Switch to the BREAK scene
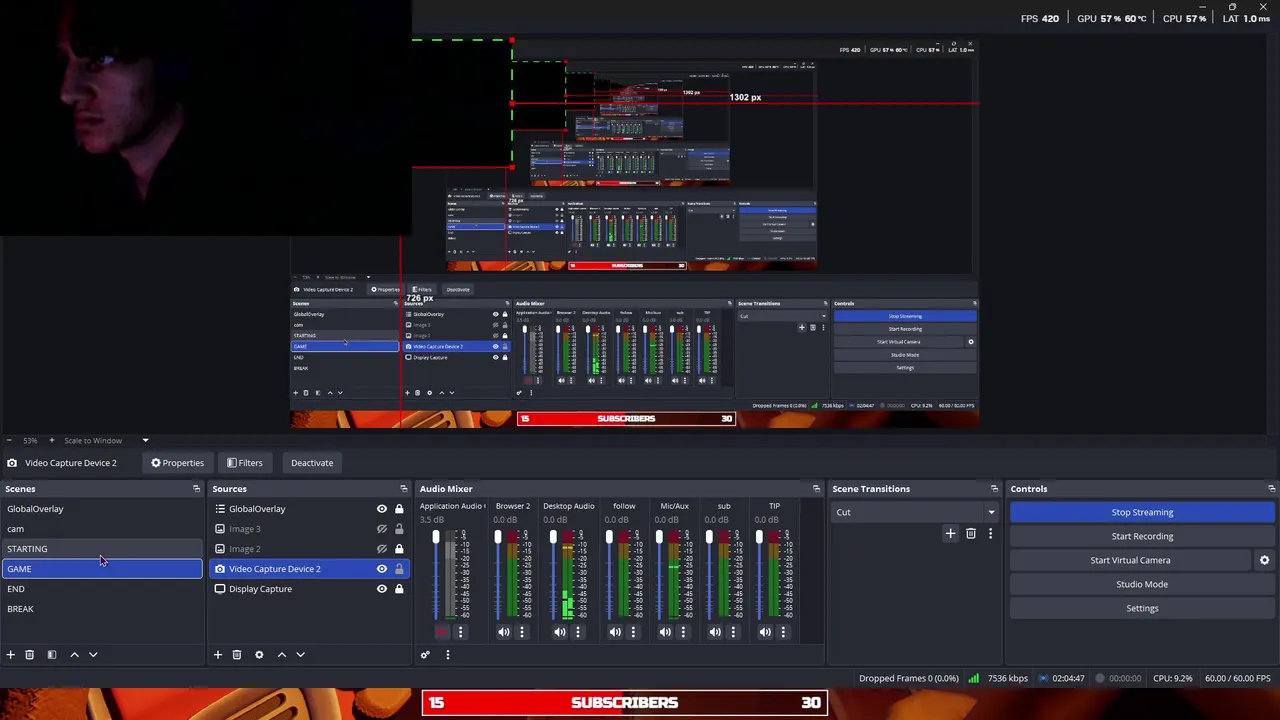This screenshot has height=720, width=1280. pos(102,609)
